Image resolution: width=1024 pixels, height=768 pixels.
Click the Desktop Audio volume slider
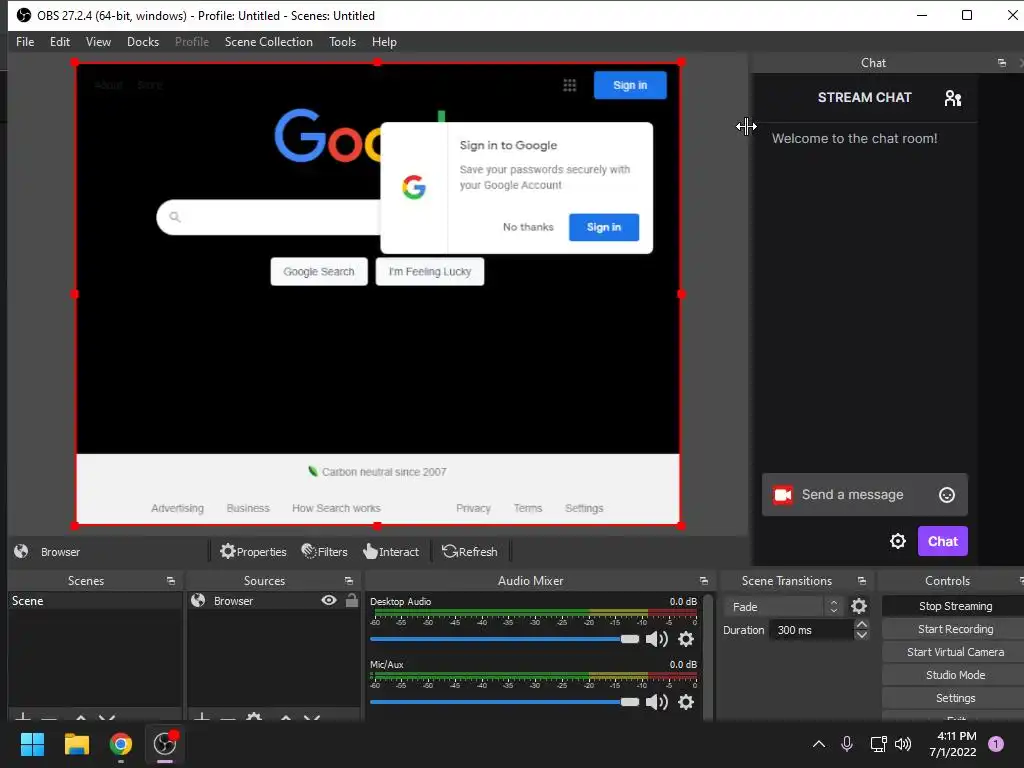point(504,639)
